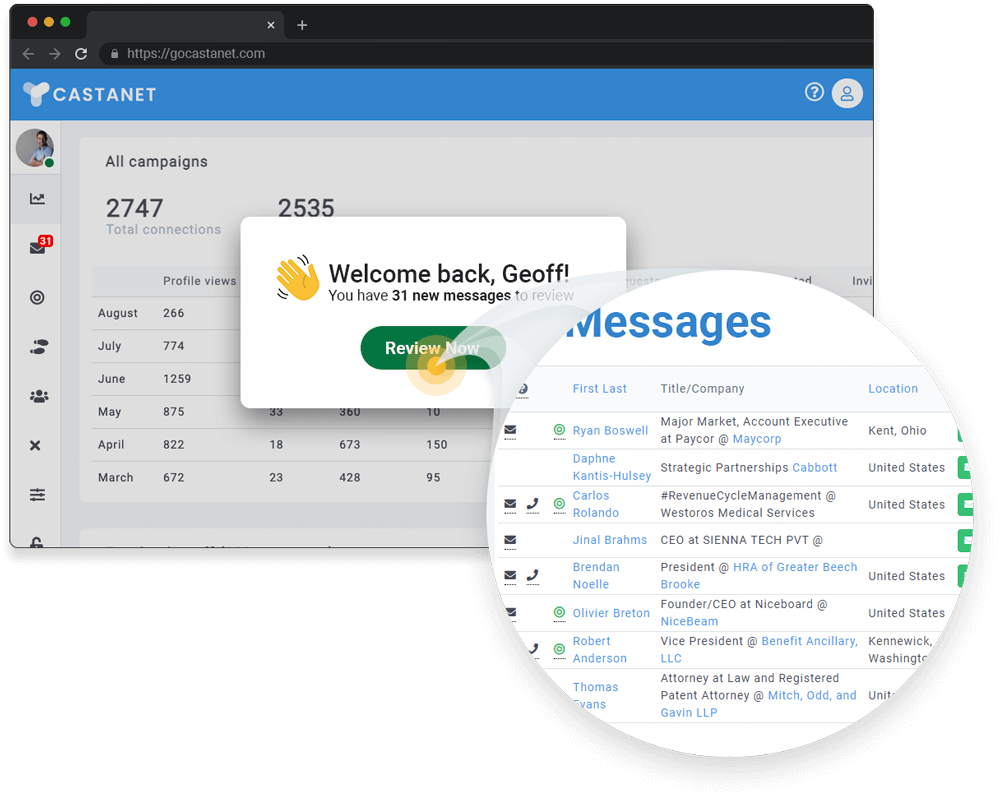Open the group contacts sidebar icon
Viewport: 1000px width, 796px height.
pos(38,396)
